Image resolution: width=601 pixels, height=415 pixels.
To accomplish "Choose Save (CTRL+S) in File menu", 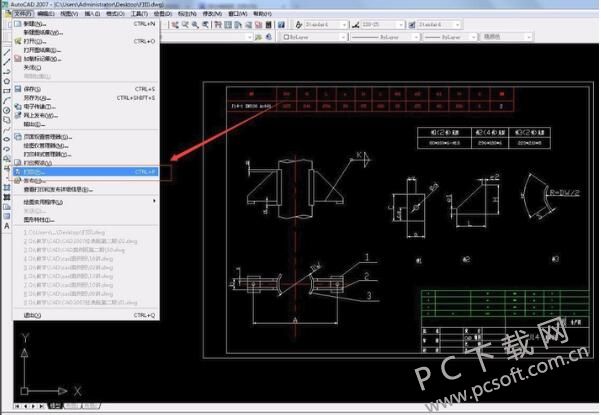I will coord(86,89).
